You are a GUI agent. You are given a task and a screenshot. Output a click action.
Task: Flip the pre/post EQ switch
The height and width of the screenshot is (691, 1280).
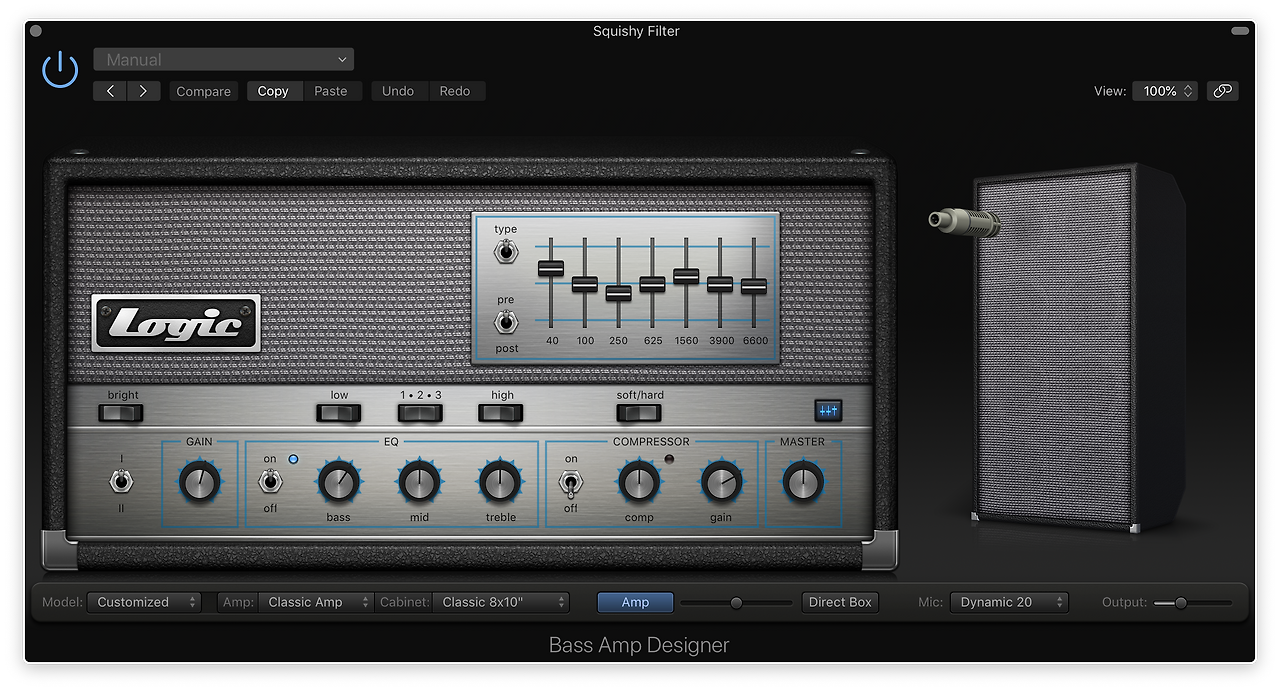tap(506, 322)
